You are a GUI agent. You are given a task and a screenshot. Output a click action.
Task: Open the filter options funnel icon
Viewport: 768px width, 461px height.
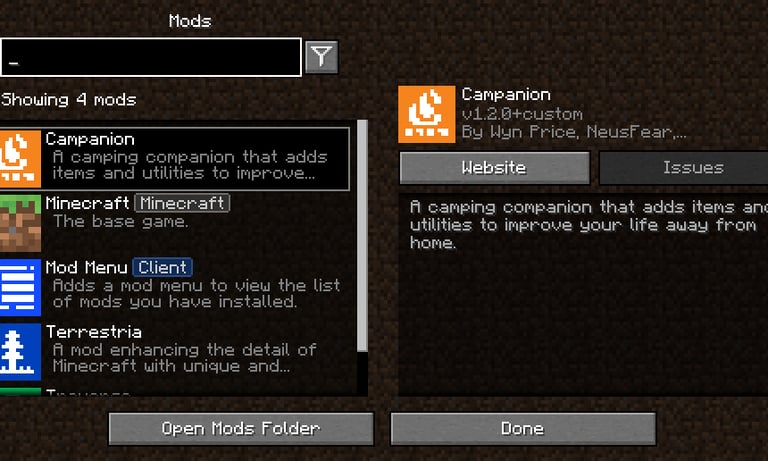click(x=321, y=57)
